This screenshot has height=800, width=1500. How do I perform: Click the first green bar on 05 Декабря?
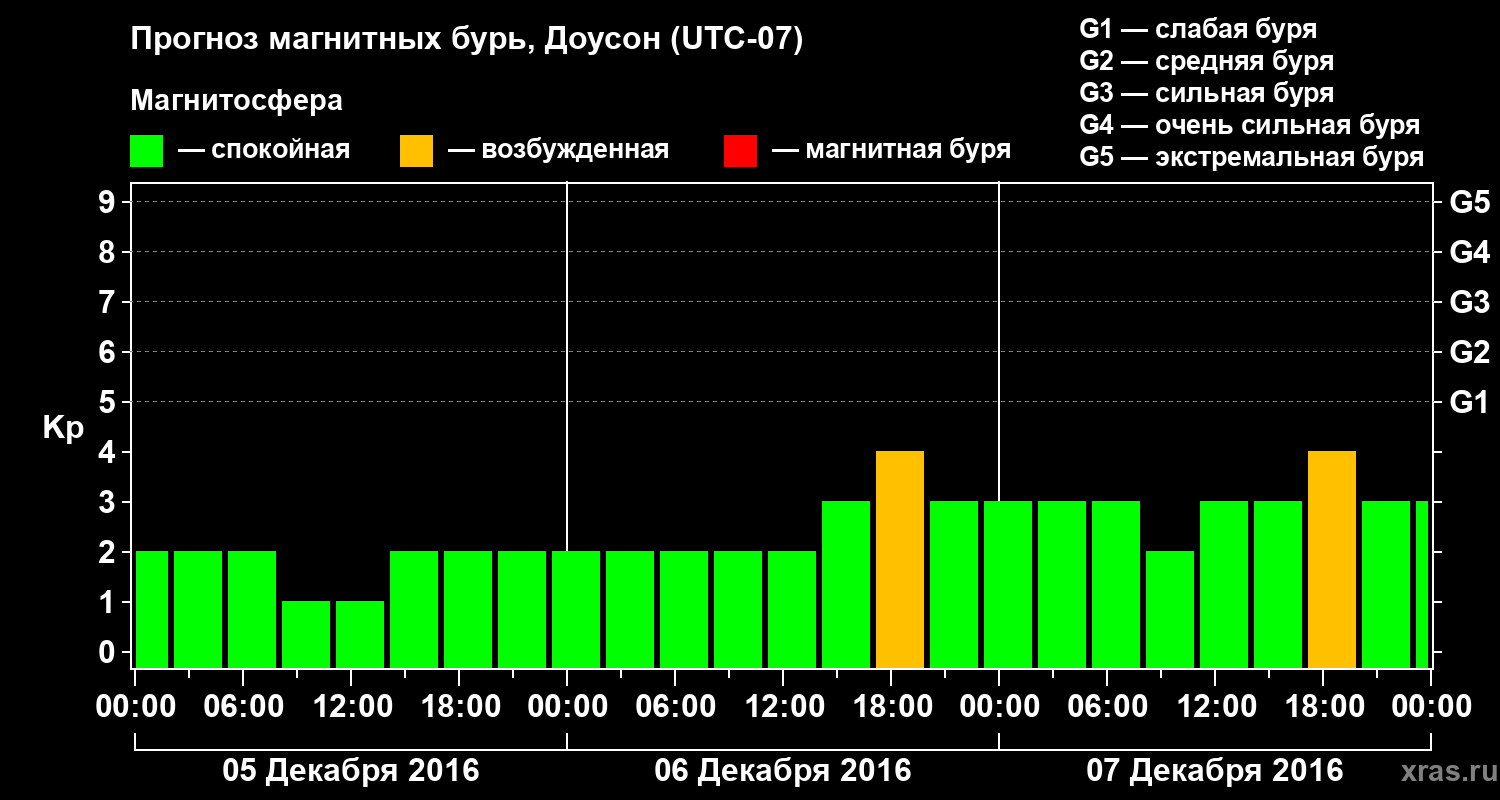[x=152, y=610]
